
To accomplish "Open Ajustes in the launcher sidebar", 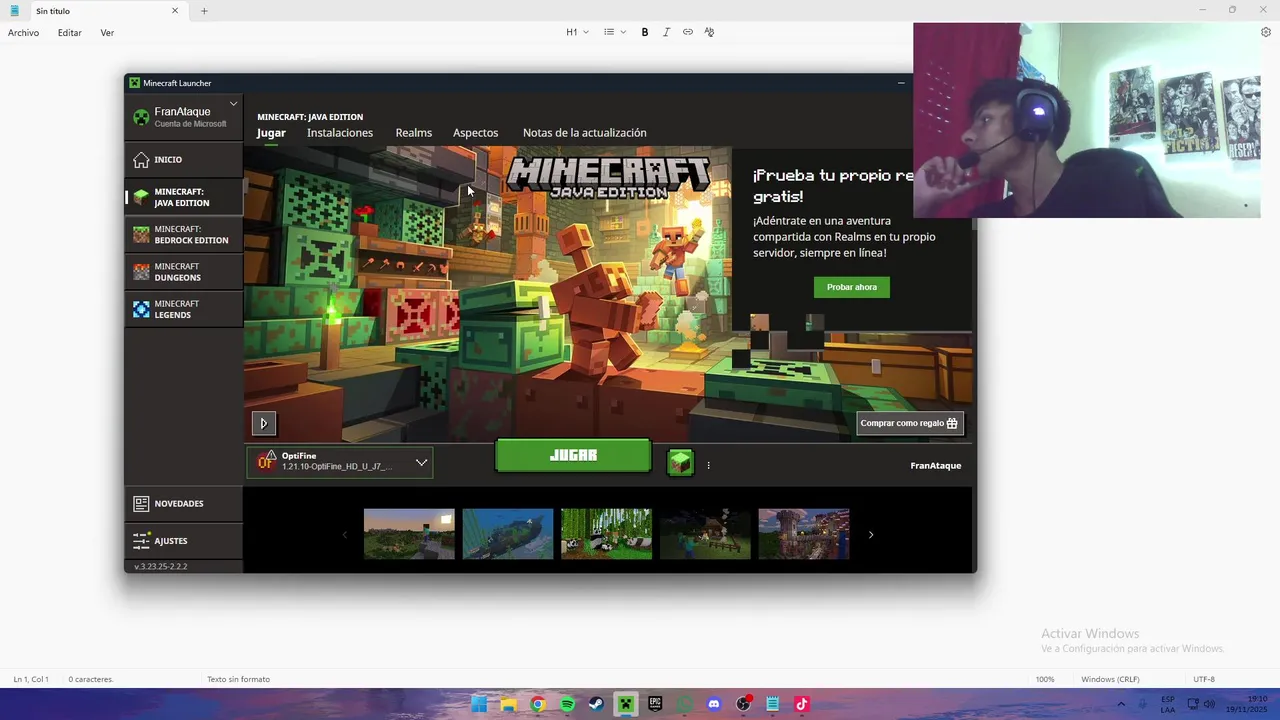I will coord(184,541).
